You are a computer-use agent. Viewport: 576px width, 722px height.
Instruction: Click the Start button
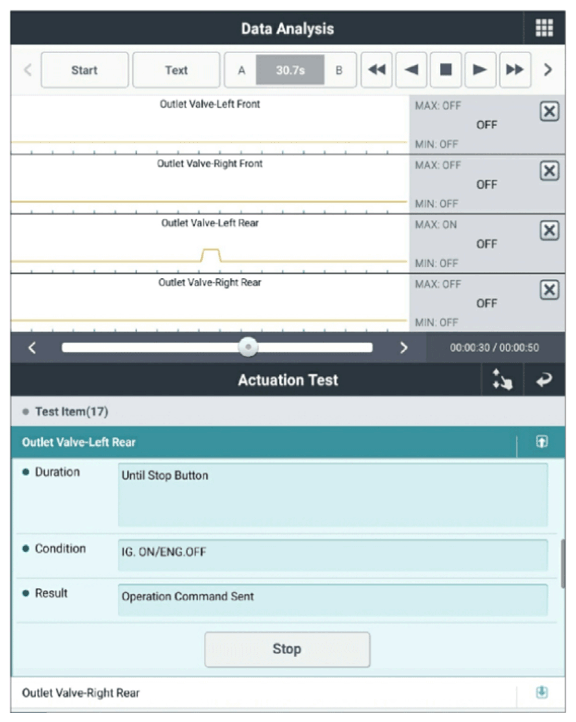tap(84, 70)
